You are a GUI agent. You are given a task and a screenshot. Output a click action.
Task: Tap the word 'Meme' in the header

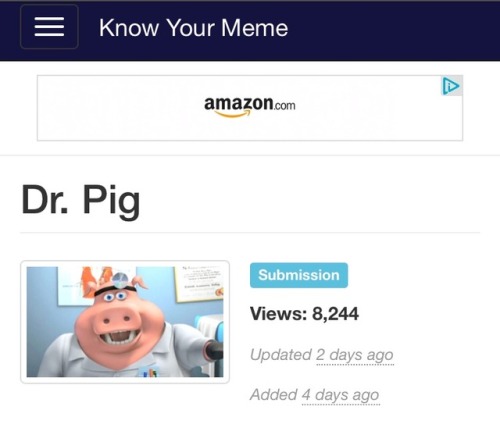[x=254, y=28]
